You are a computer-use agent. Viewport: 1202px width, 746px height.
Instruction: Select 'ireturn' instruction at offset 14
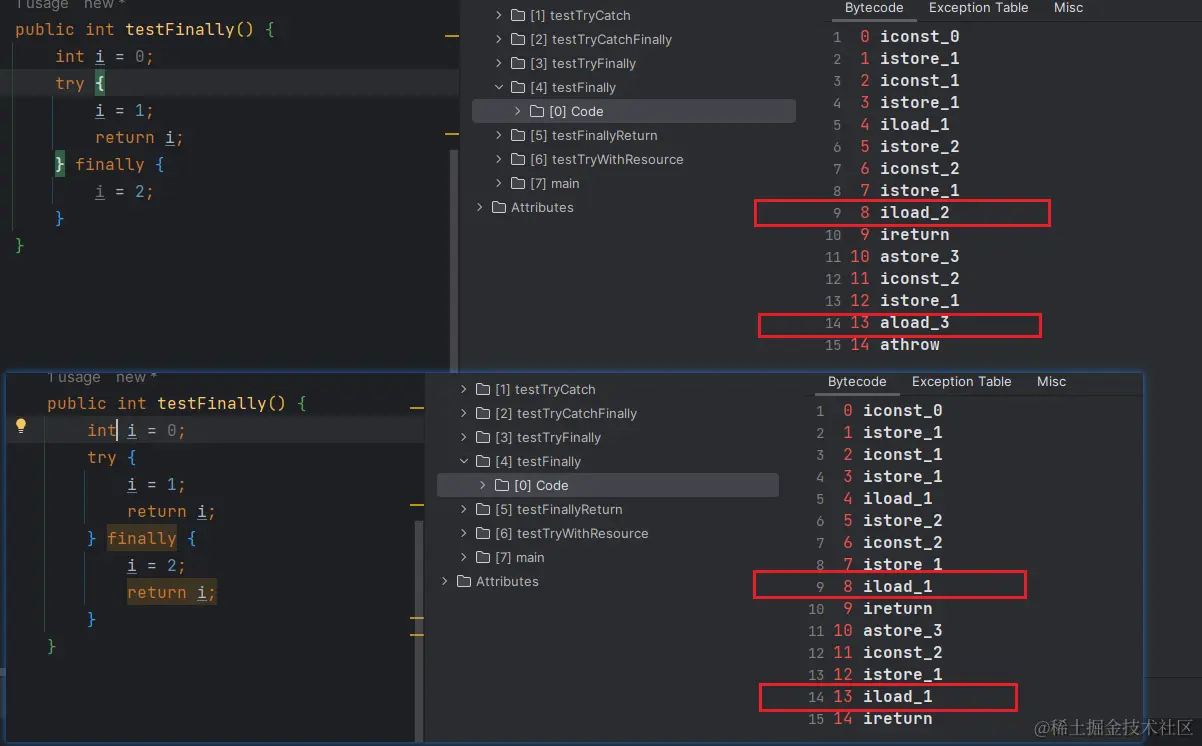(x=898, y=719)
